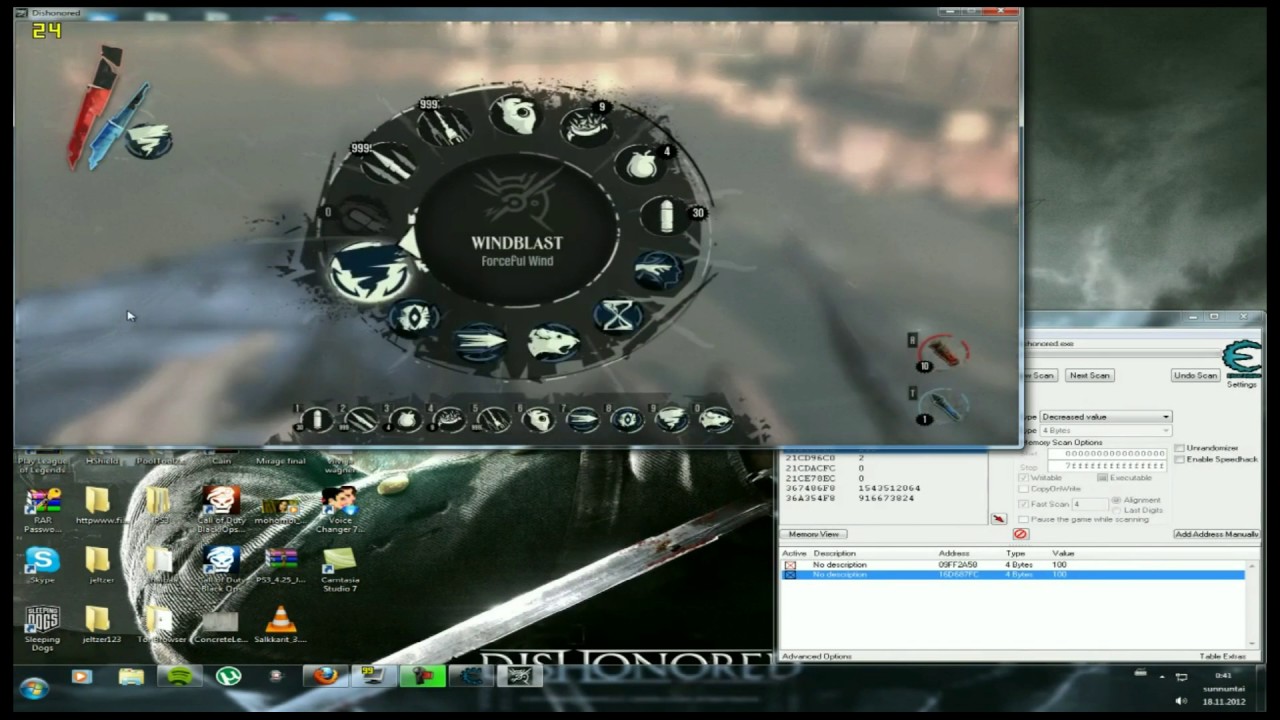This screenshot has height=720, width=1280.
Task: Click the red arrow add-to-list icon
Action: [x=998, y=519]
